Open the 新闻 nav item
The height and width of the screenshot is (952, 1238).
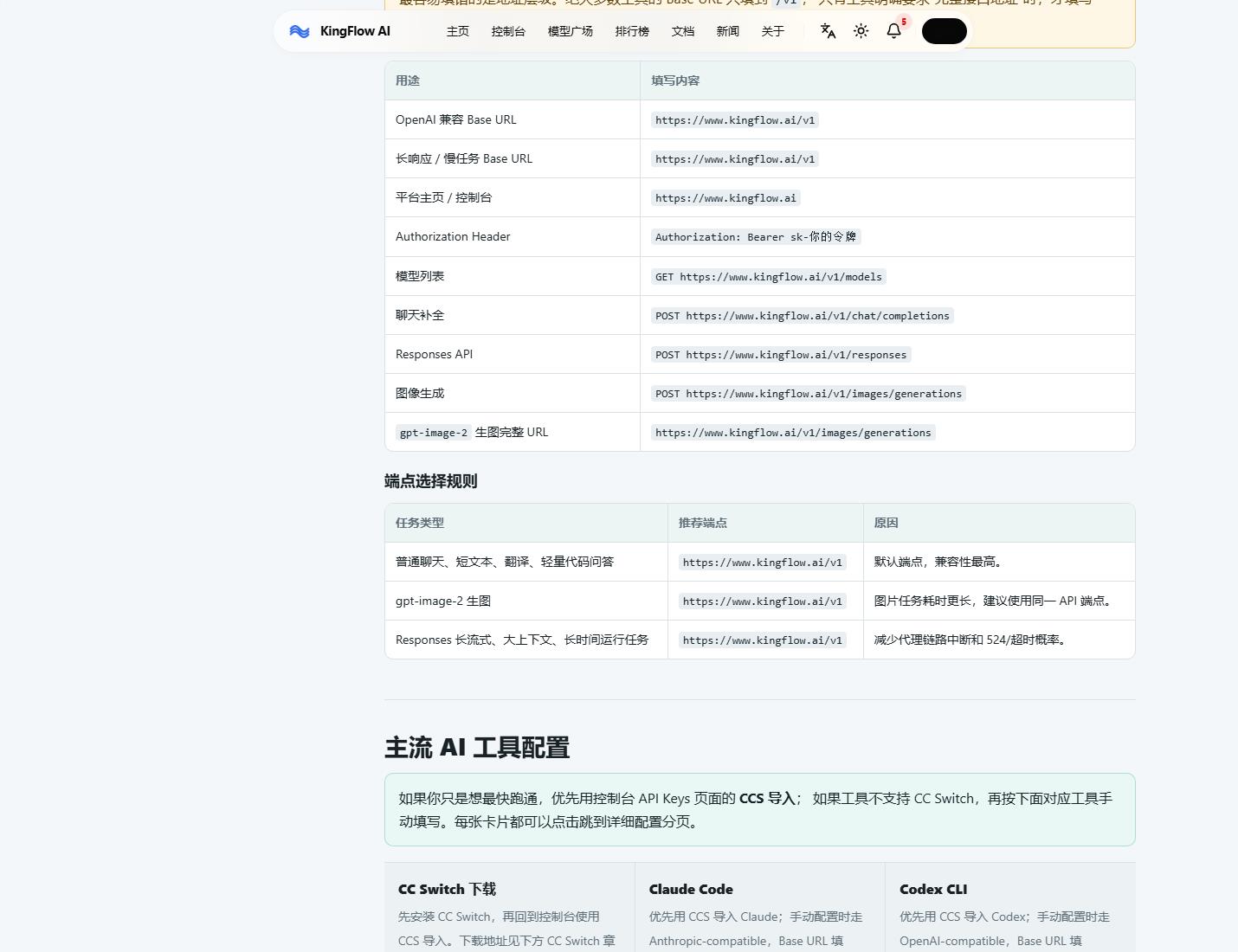click(728, 31)
